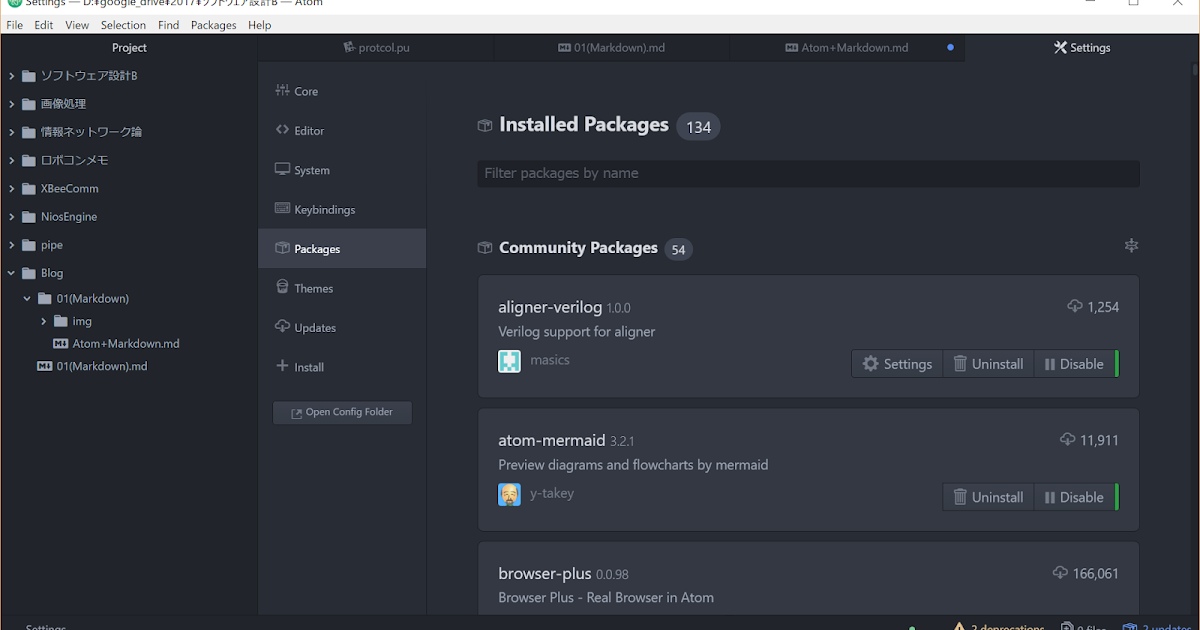Open the System settings section
1200x630 pixels.
coord(342,170)
